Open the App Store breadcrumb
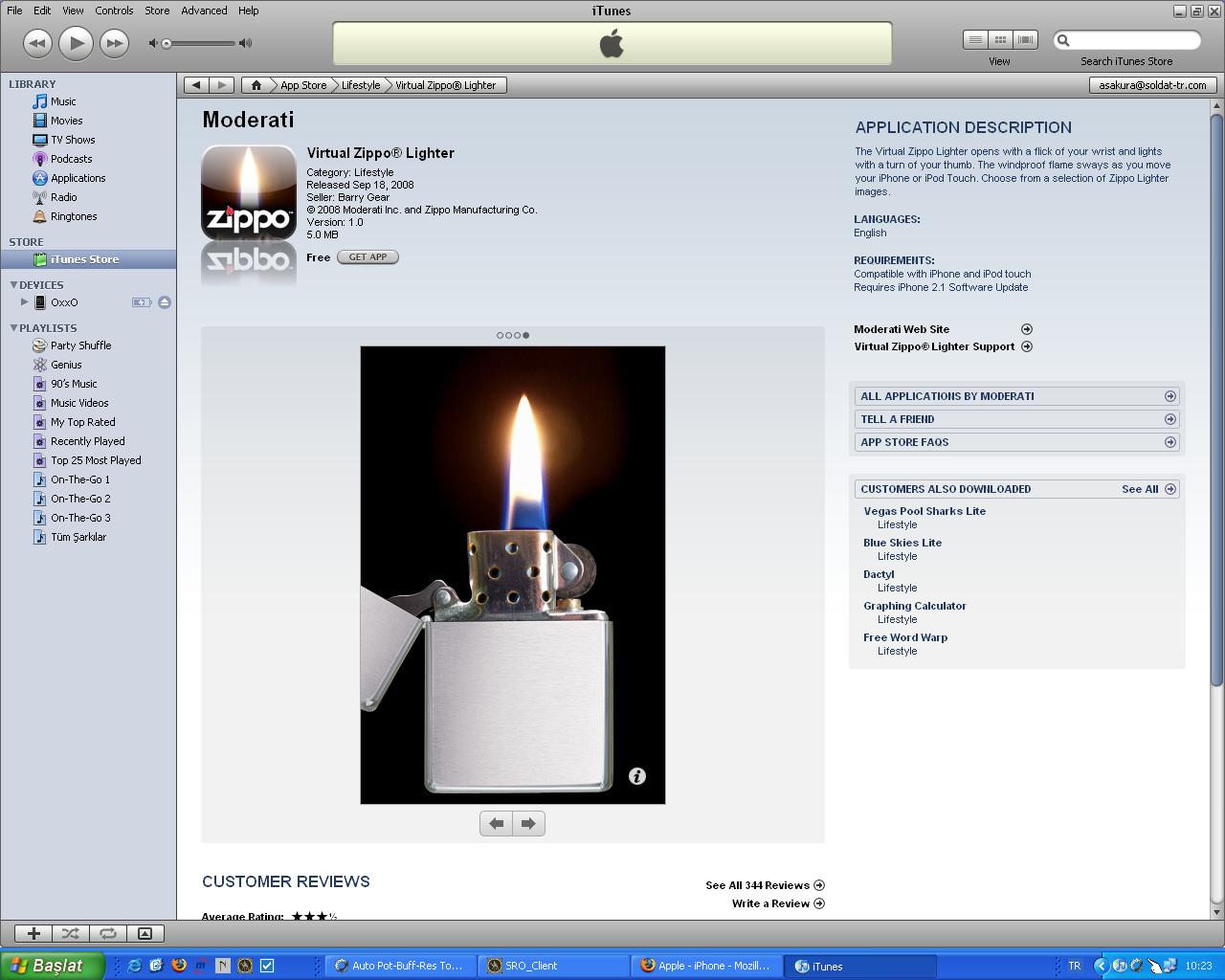This screenshot has width=1225, height=980. [303, 85]
